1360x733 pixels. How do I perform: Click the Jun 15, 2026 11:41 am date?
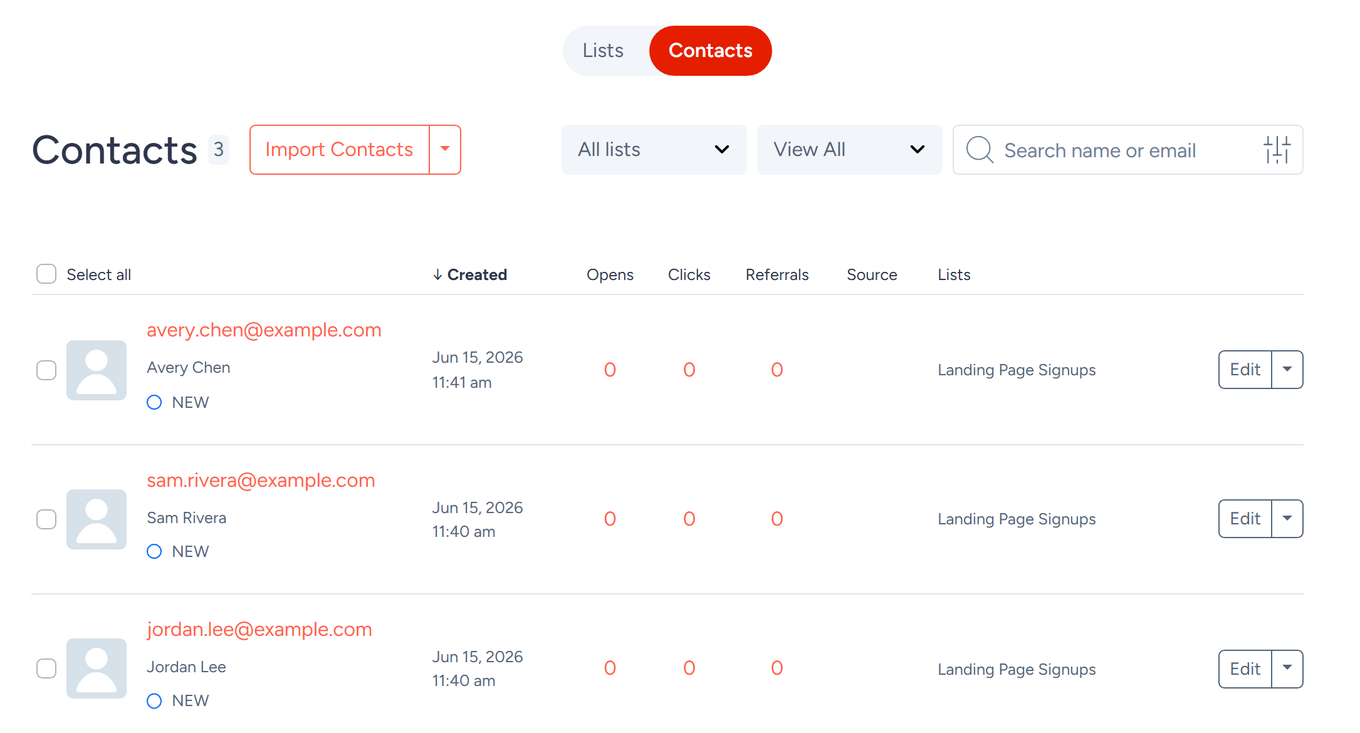click(x=477, y=370)
